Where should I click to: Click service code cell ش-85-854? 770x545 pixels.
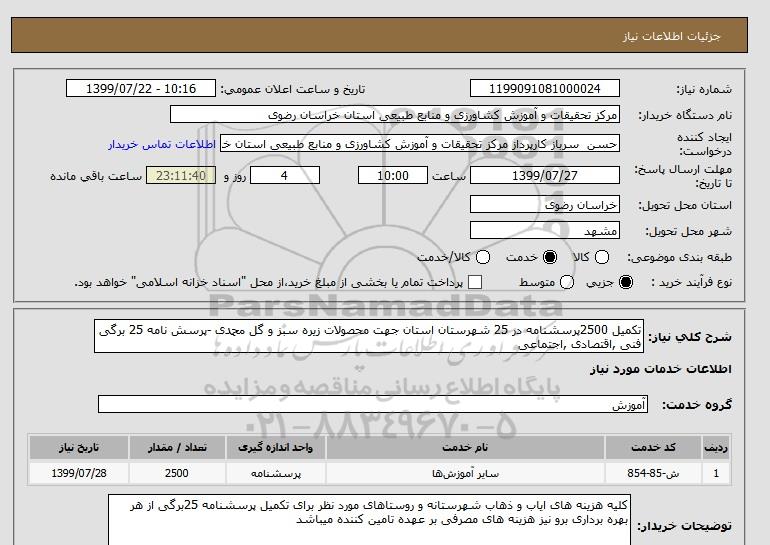[653, 473]
